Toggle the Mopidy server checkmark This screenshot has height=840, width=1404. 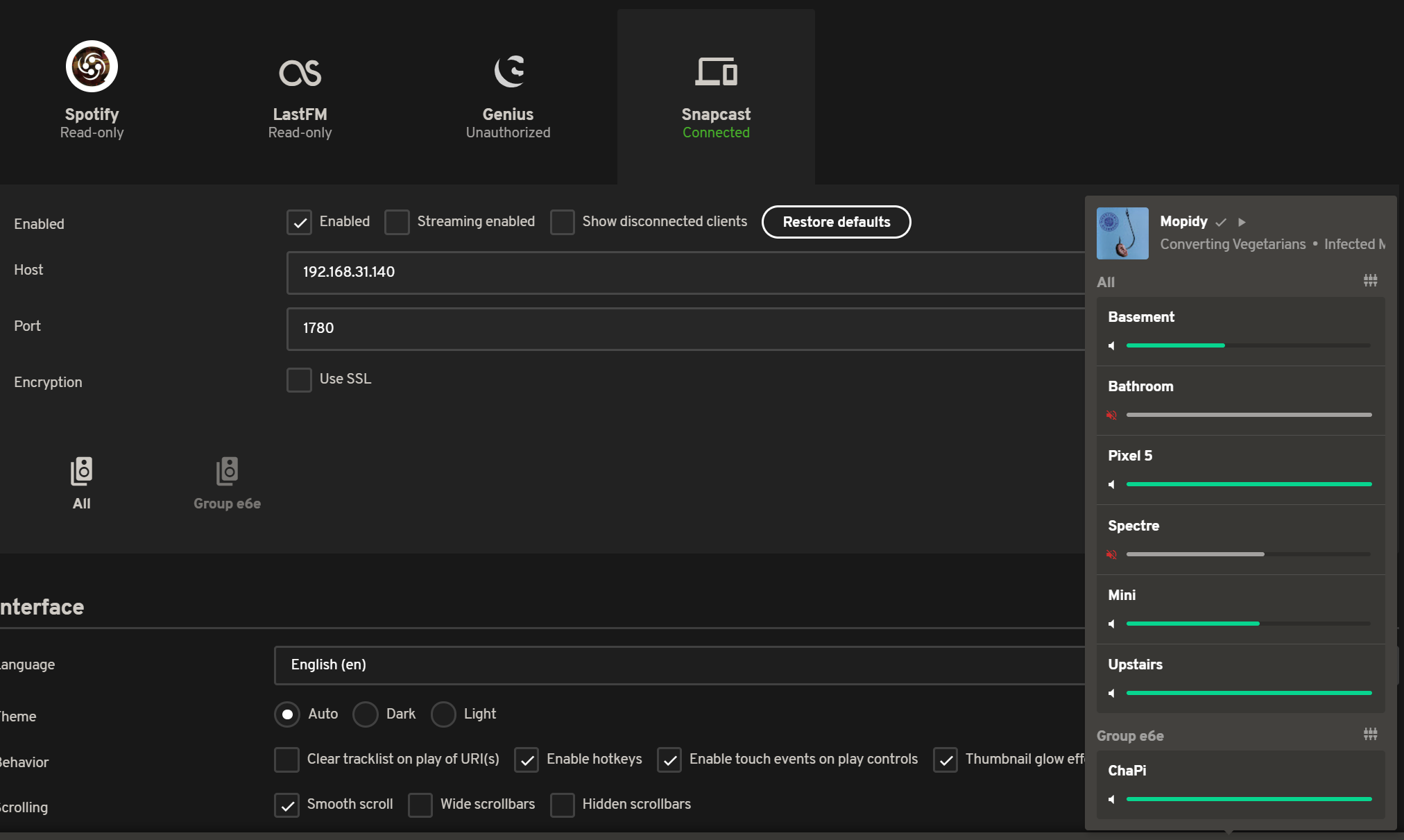[x=1219, y=222]
